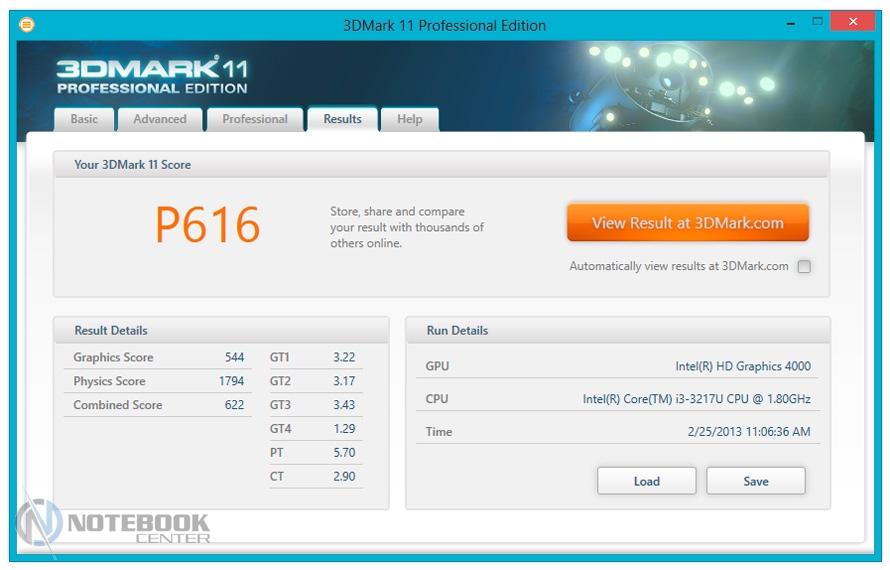Click the Your 3DMark 11 Score heading
The height and width of the screenshot is (570, 890).
pyautogui.click(x=132, y=165)
